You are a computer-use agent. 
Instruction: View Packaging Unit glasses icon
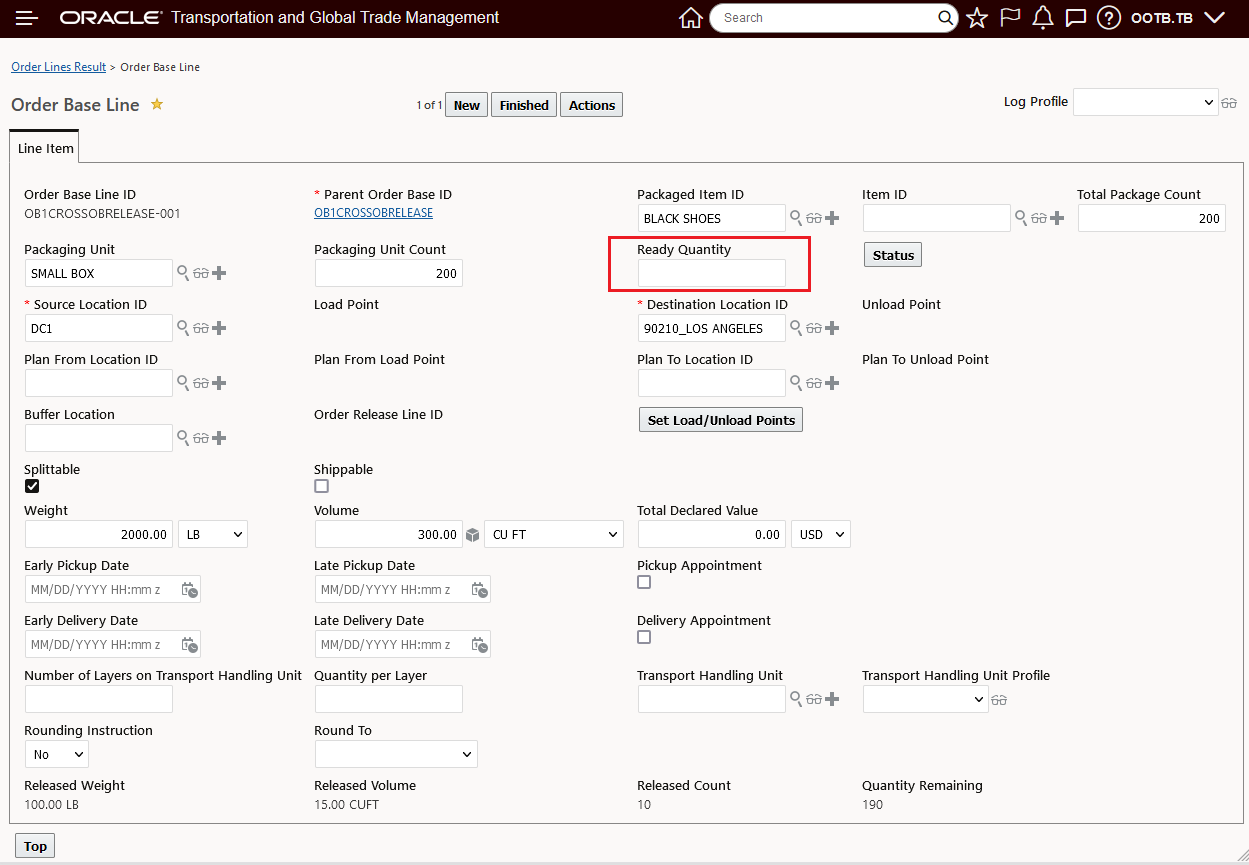click(x=201, y=273)
